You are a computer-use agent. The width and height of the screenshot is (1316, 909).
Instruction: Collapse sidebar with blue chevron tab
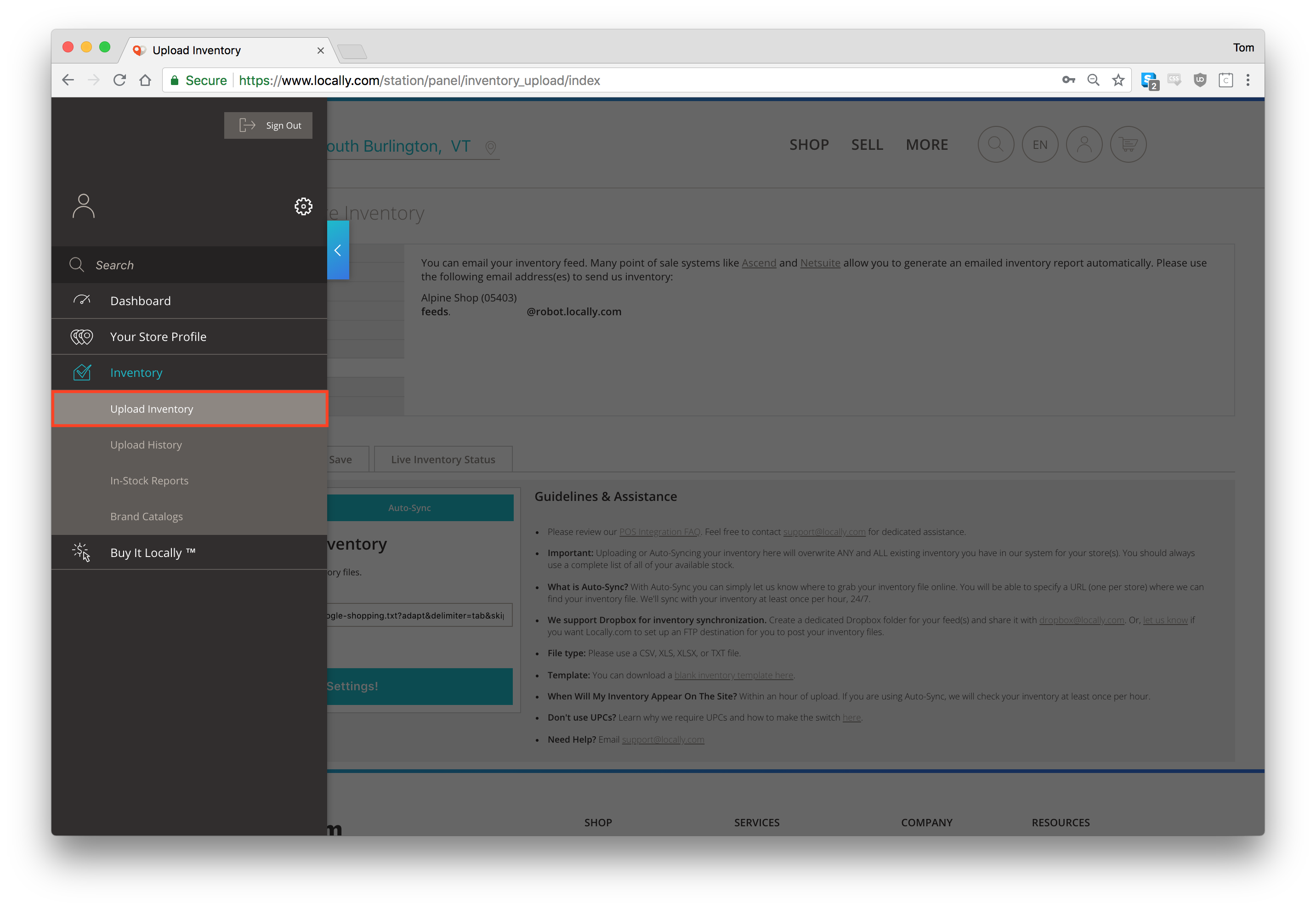338,250
